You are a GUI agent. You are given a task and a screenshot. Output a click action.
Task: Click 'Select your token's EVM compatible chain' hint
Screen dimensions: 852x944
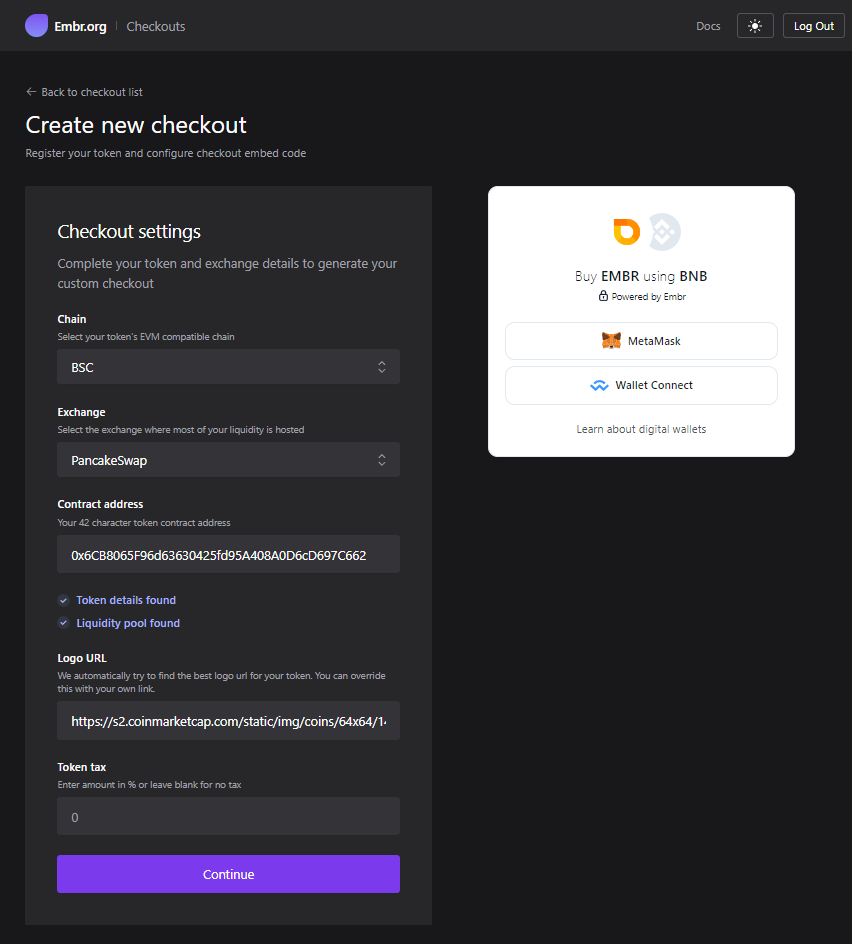(x=146, y=337)
